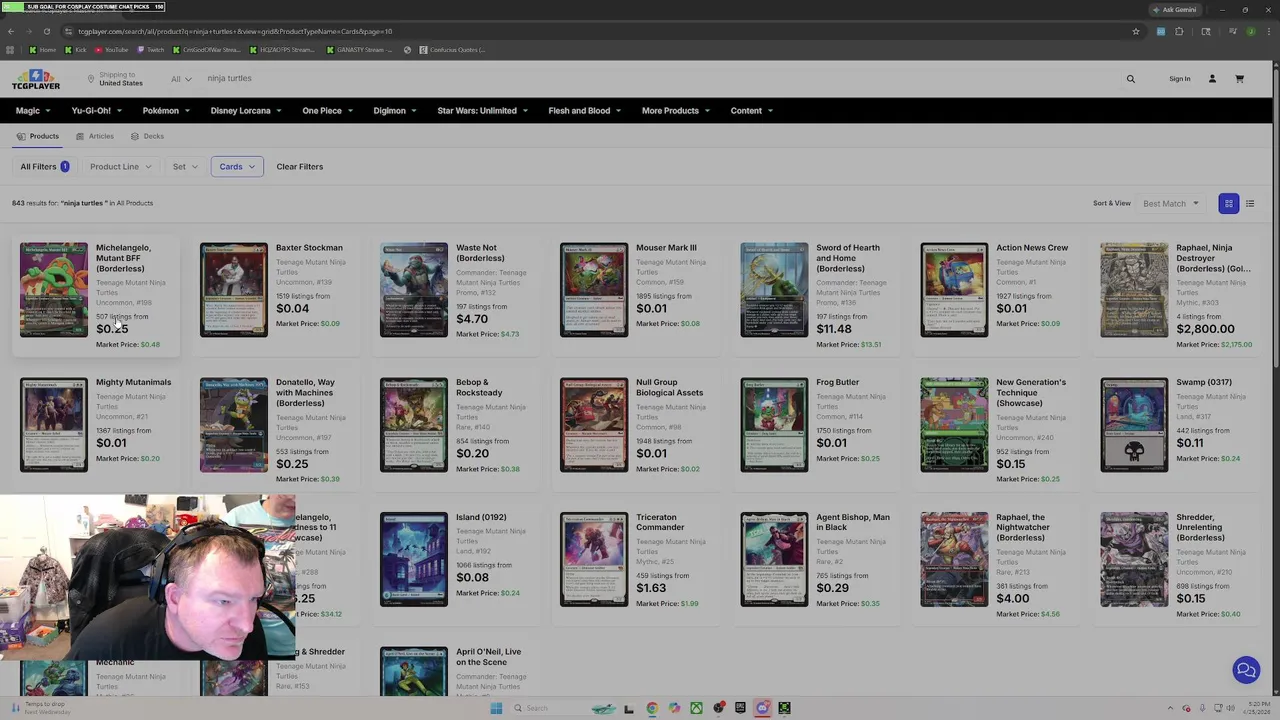Open Discord from the taskbar
The image size is (1280, 720).
pyautogui.click(x=762, y=708)
